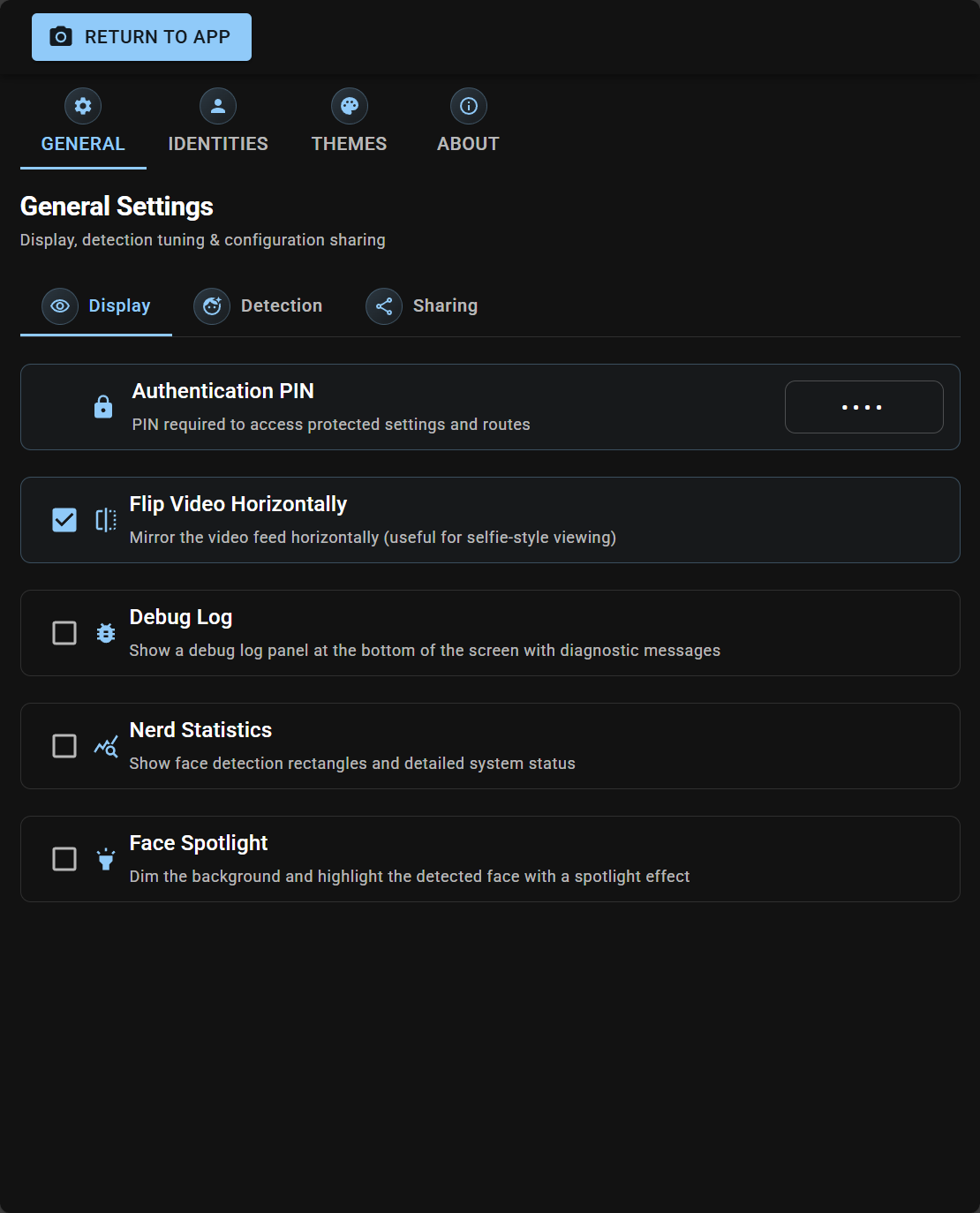
Task: Open the Sharing settings tab
Action: (x=422, y=306)
